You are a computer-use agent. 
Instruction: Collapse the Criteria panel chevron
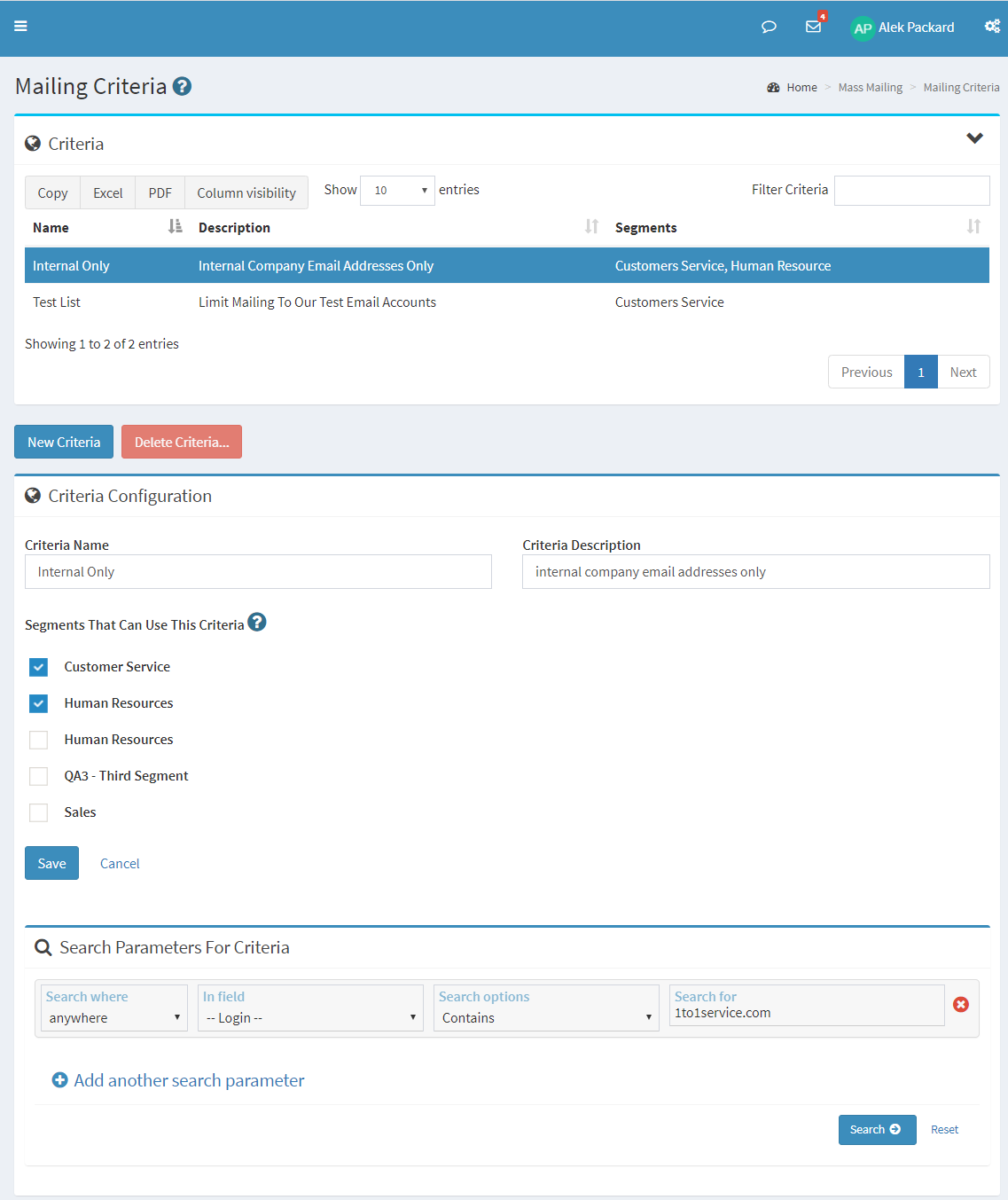(x=975, y=137)
